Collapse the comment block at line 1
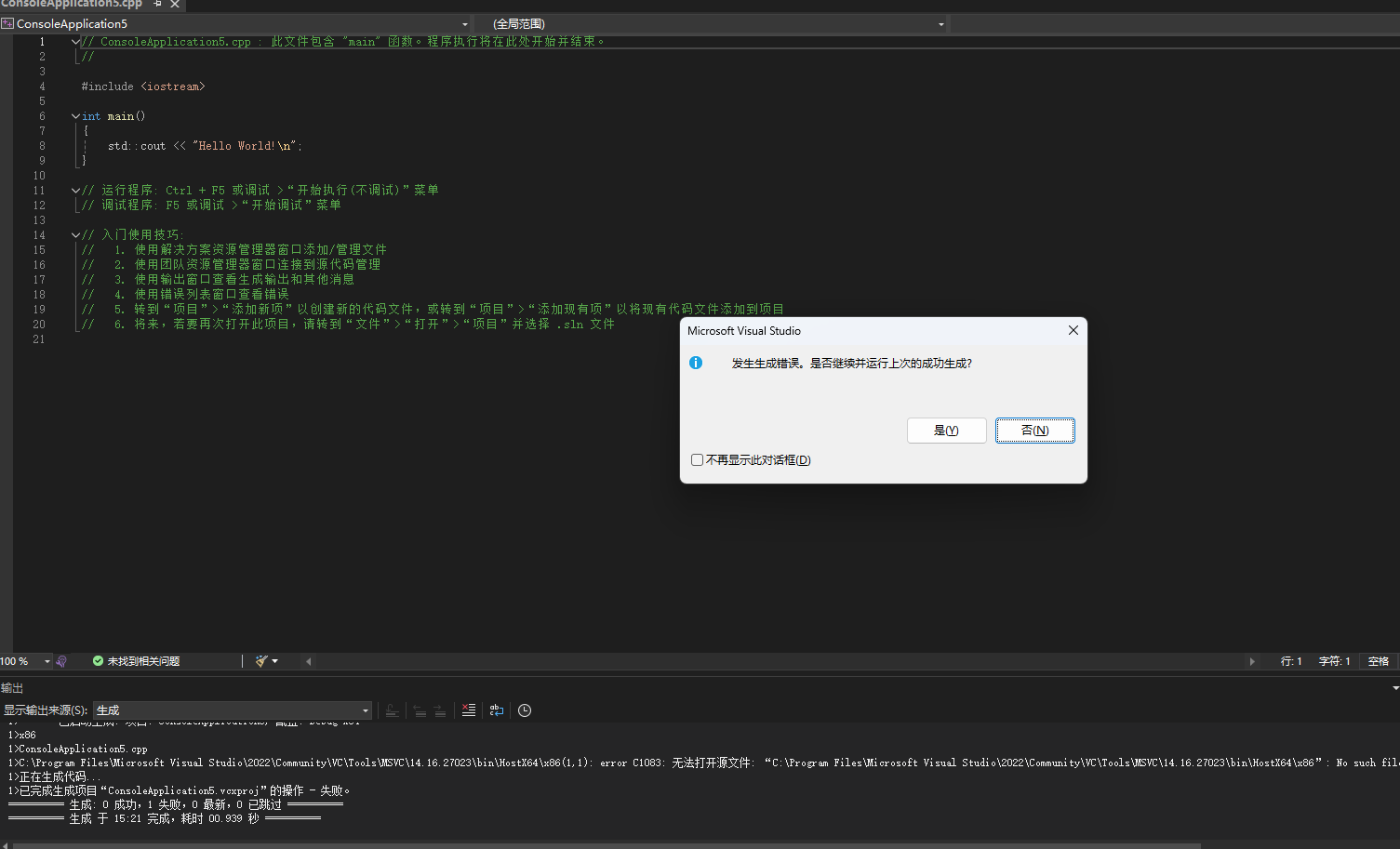 pyautogui.click(x=75, y=42)
